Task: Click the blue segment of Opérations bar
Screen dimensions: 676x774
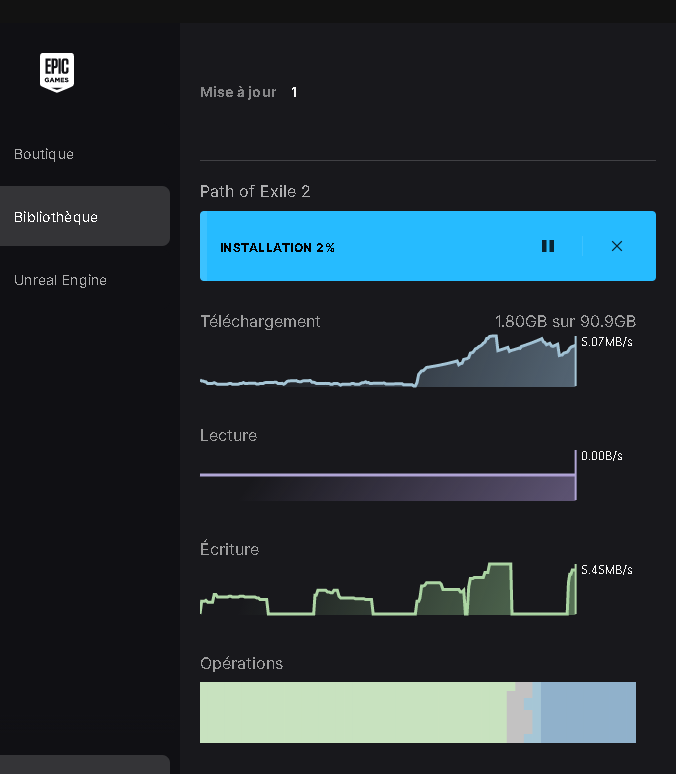Action: [588, 712]
